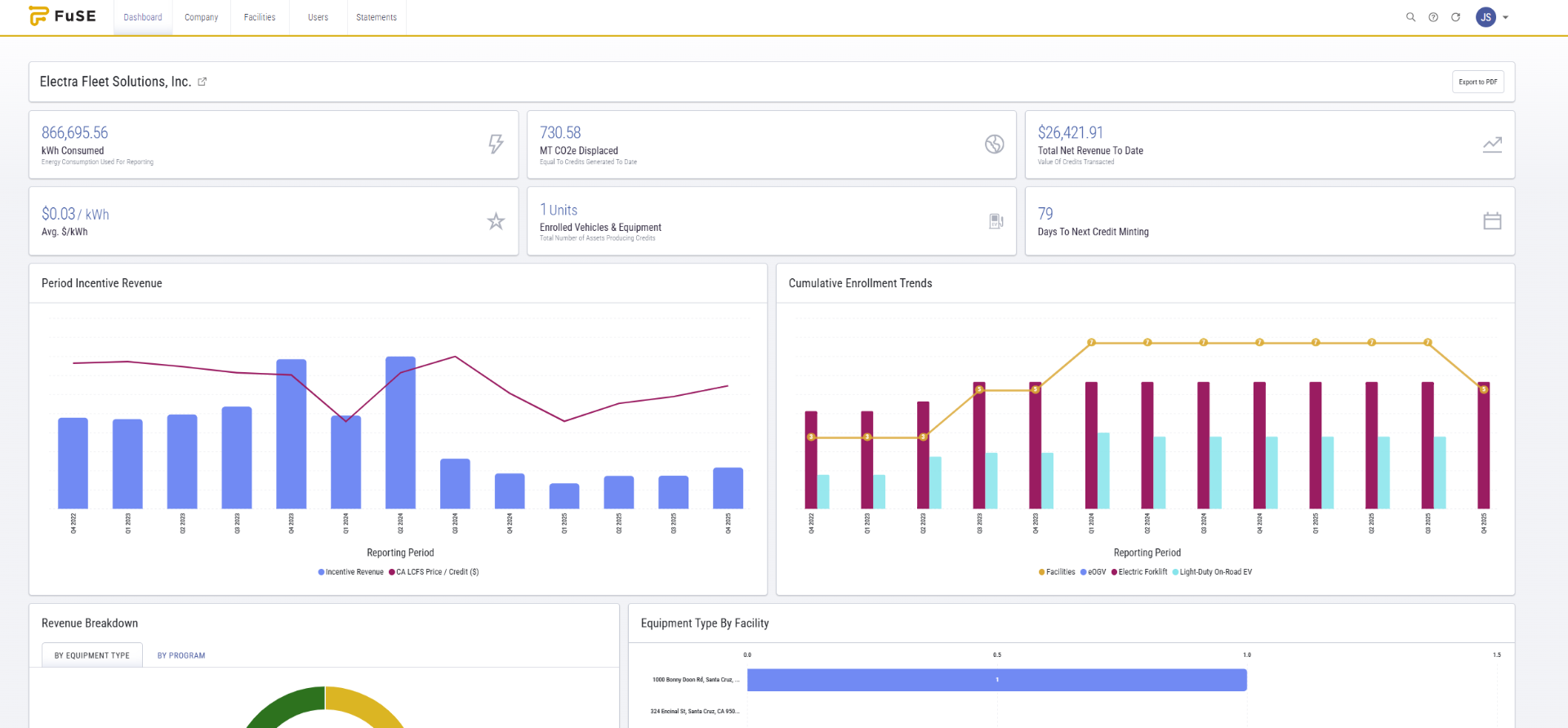Screen dimensions: 1568x728
Task: Click the Q4 2023 incentive revenue bar
Action: click(x=292, y=434)
